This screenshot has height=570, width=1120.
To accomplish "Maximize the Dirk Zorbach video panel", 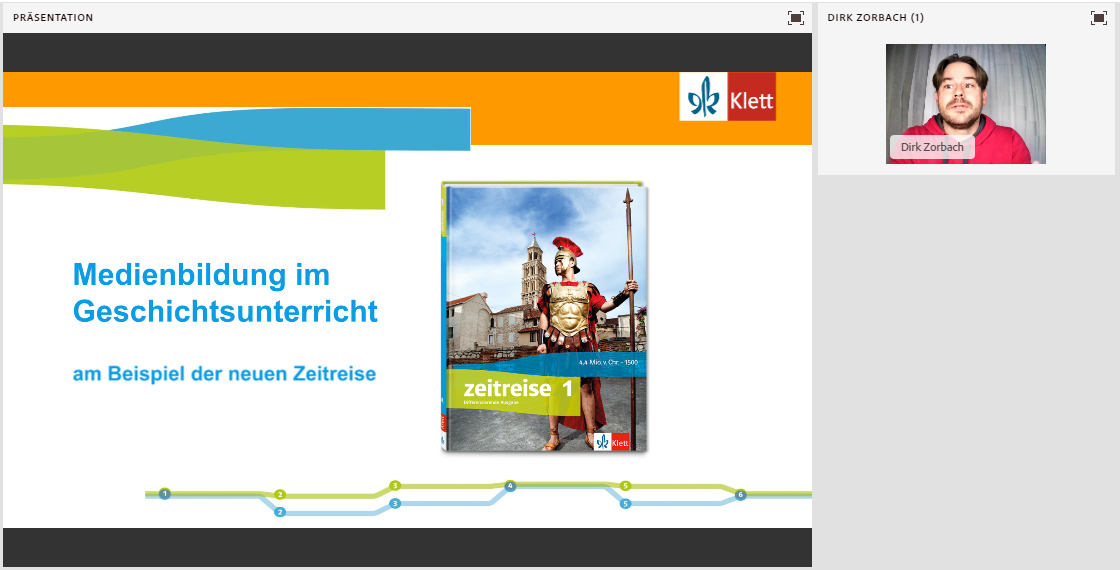I will coord(1099,18).
